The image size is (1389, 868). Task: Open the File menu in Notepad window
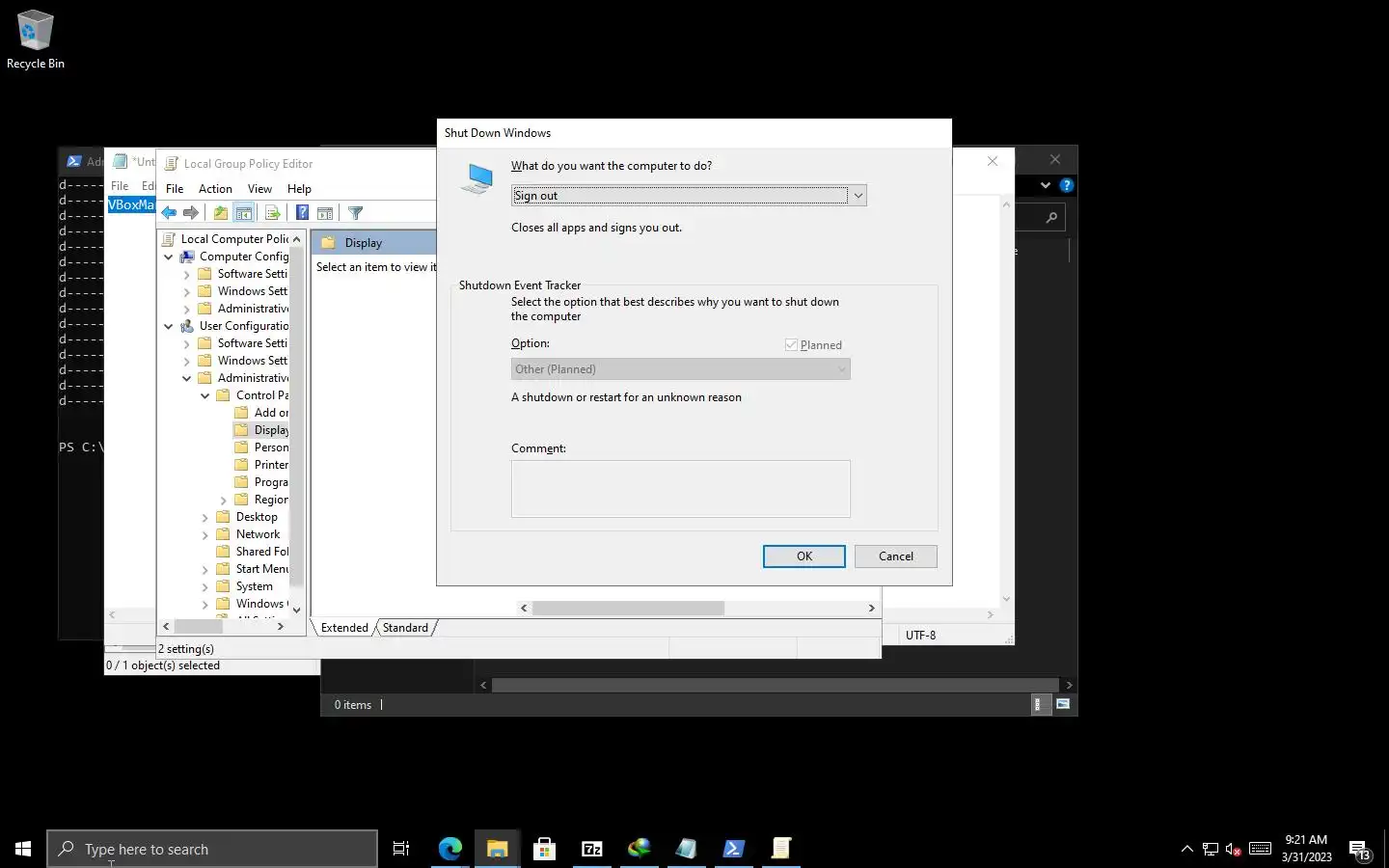coord(120,186)
